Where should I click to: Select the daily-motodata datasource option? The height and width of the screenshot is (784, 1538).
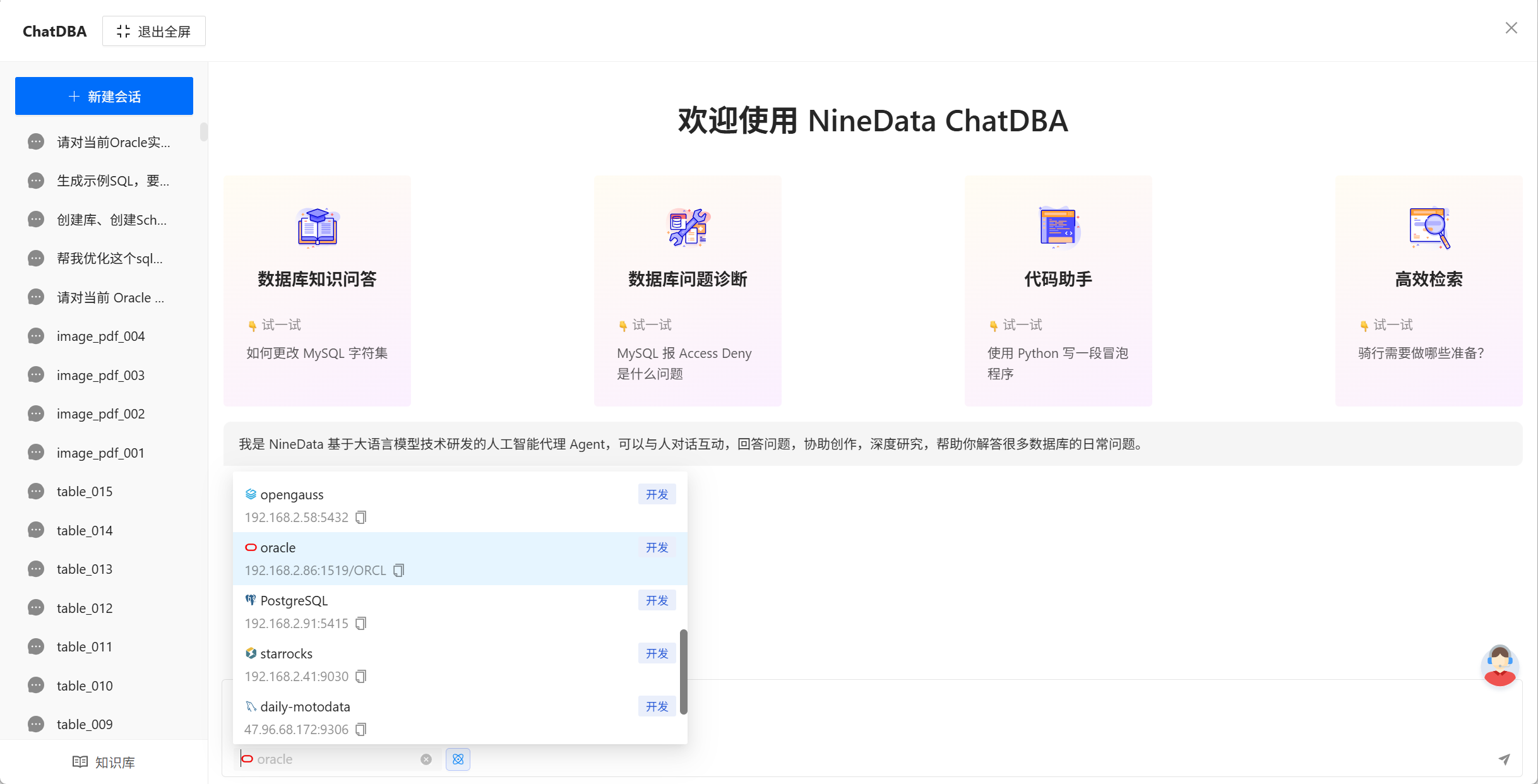(x=460, y=718)
